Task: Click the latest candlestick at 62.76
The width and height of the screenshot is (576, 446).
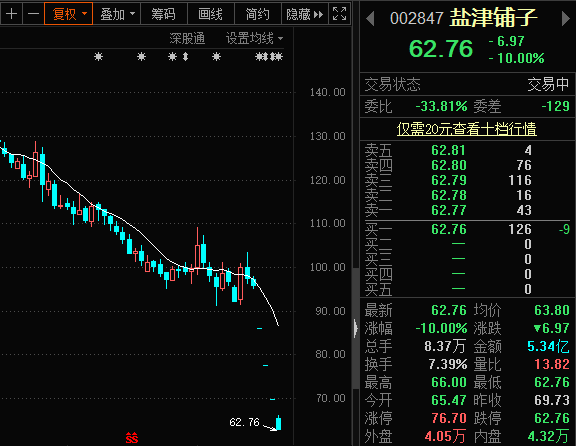Action: [x=278, y=422]
